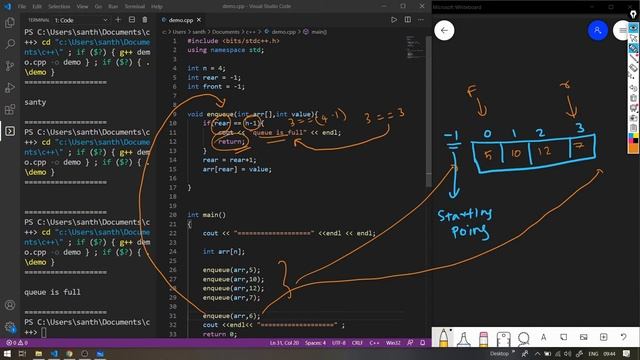This screenshot has height=360, width=640.
Task: Click the editor vertical scrollbar
Action: pyautogui.click(x=428, y=110)
